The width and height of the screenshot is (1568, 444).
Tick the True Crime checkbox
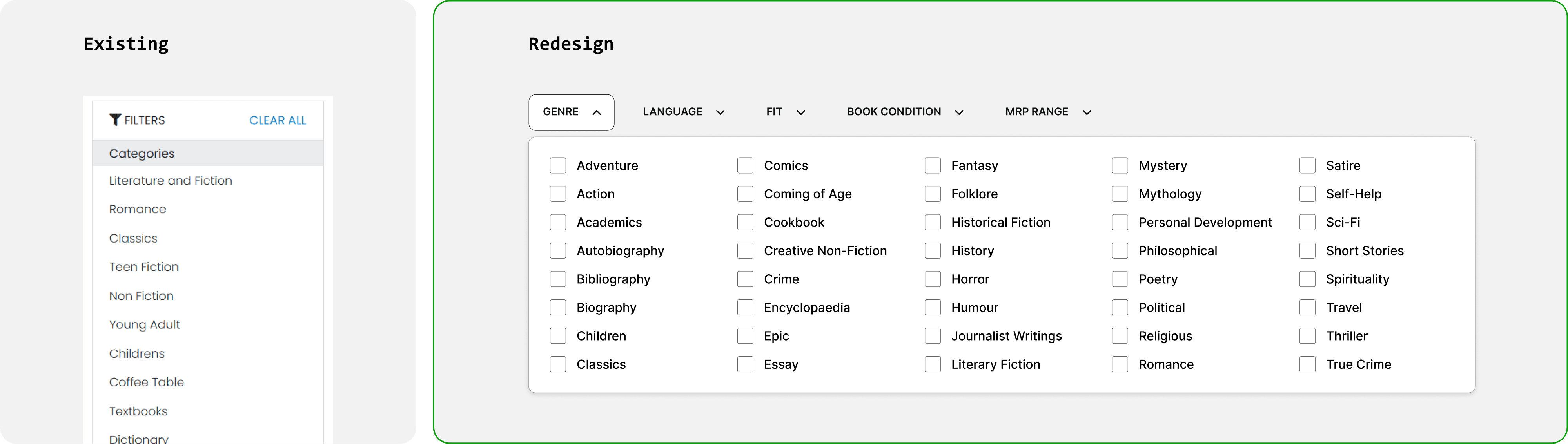pos(1307,364)
